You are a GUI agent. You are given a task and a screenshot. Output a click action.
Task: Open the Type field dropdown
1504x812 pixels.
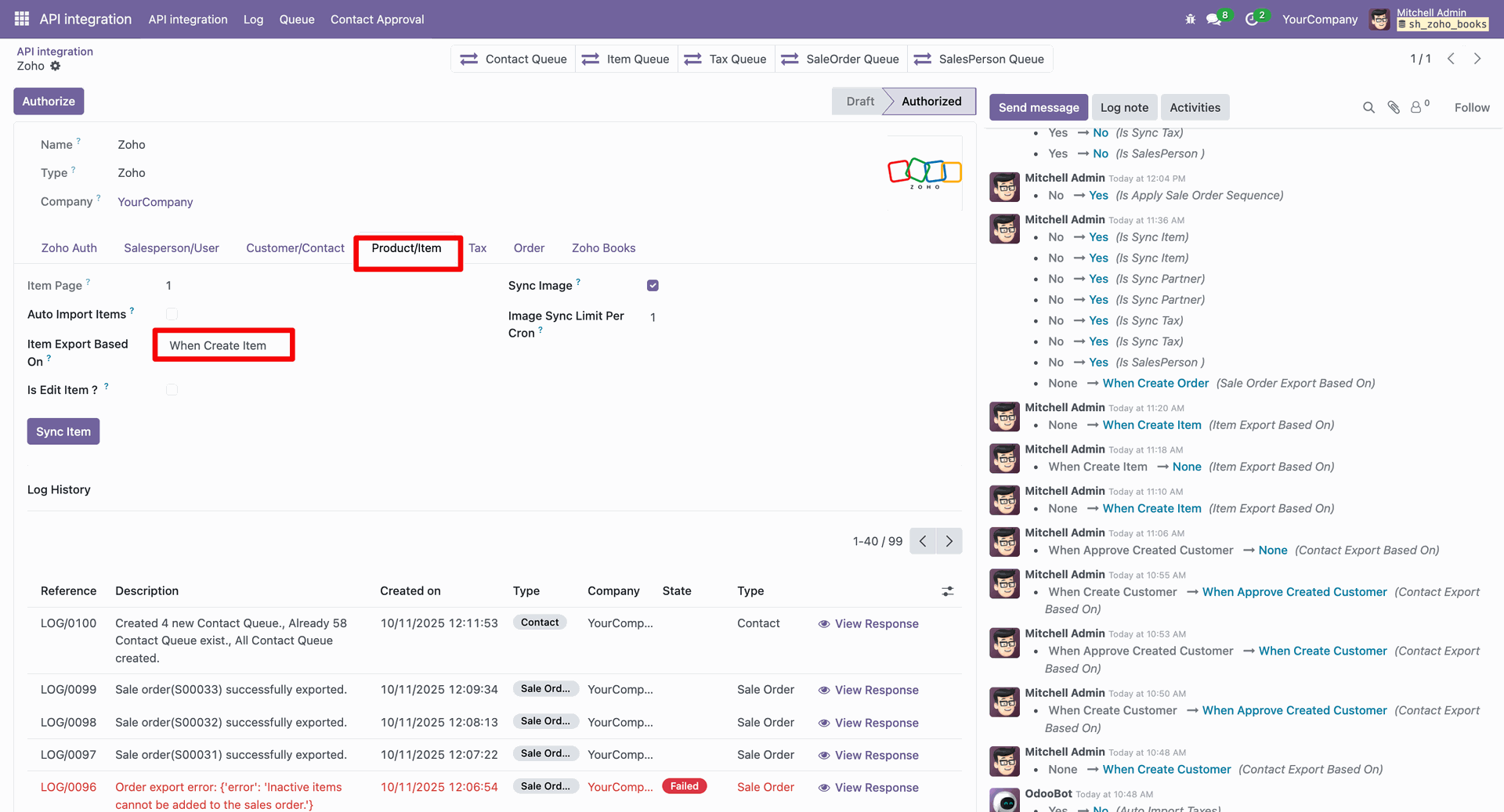click(132, 173)
